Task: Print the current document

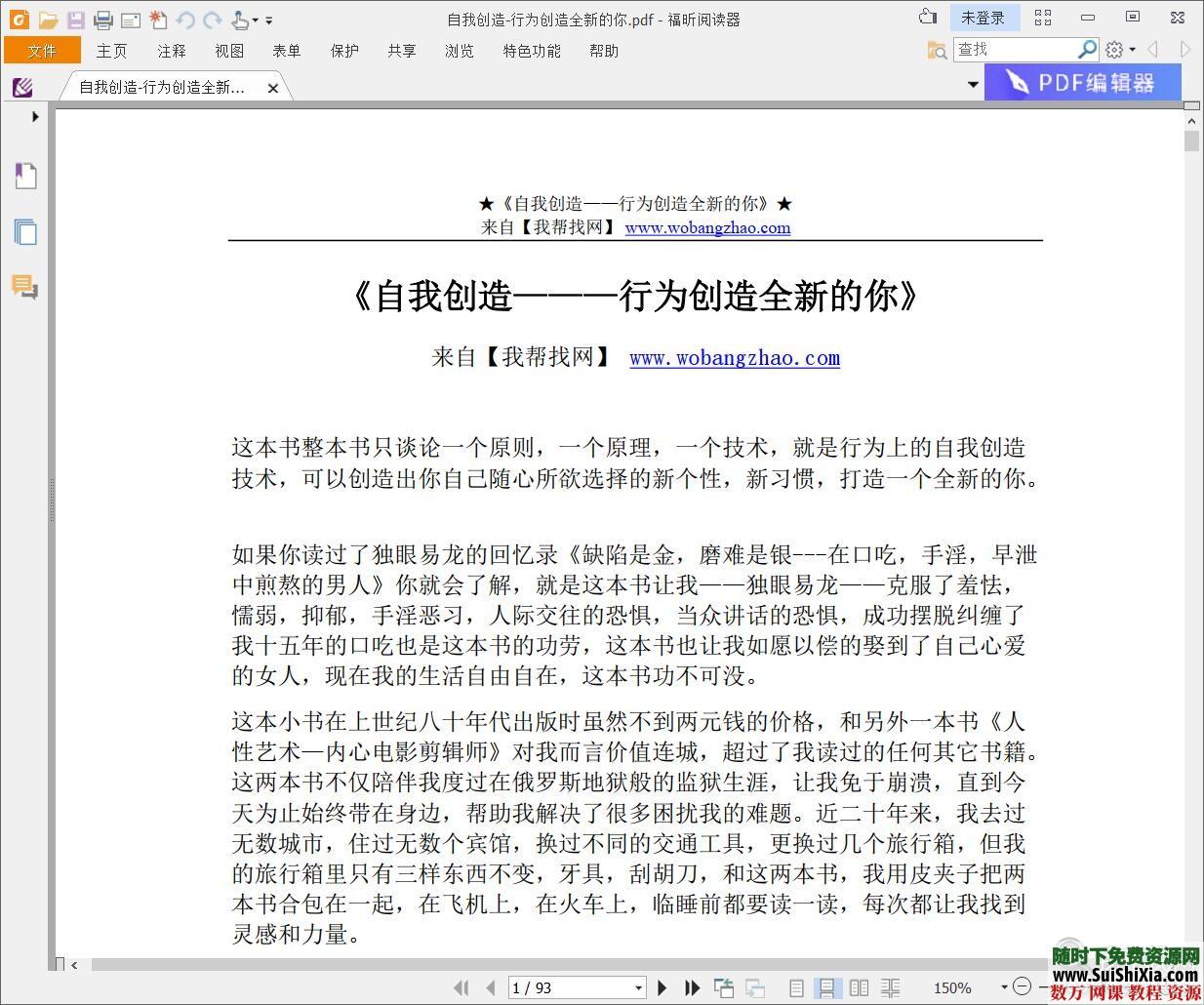Action: (102, 18)
